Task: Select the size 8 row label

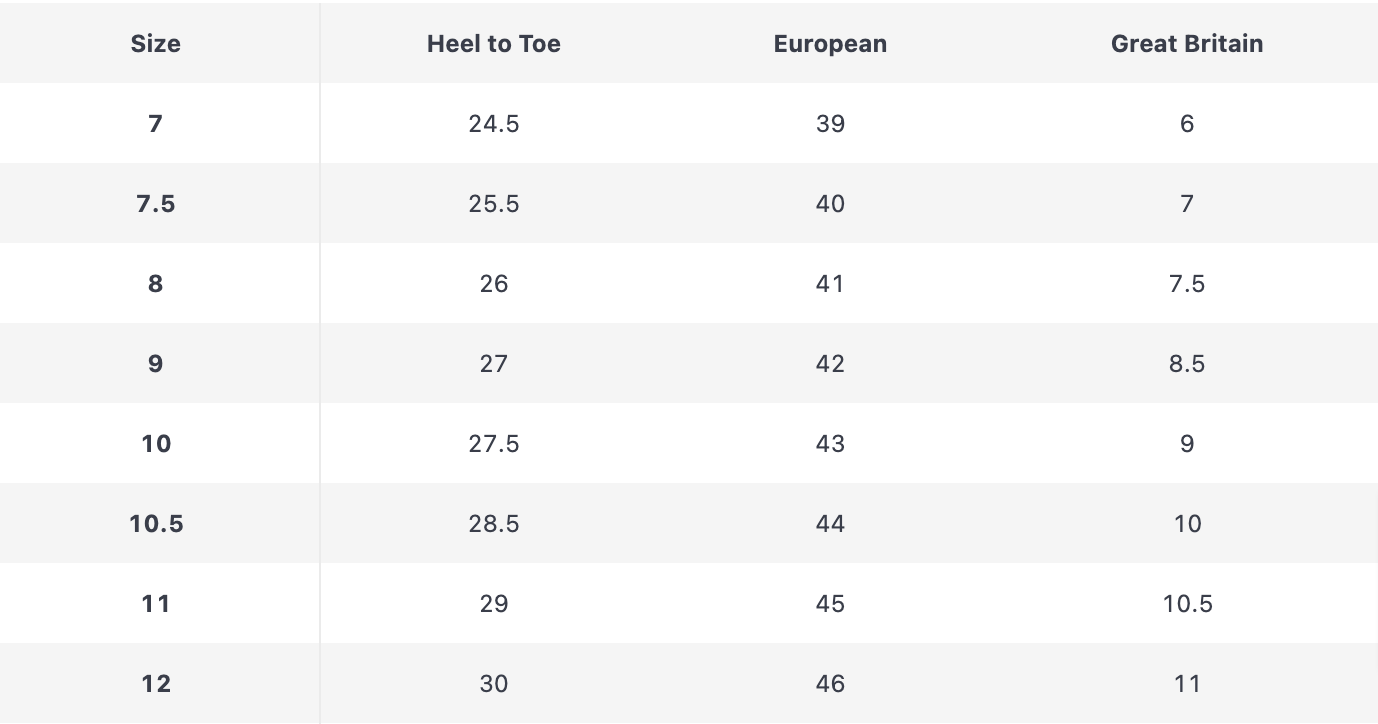Action: click(155, 284)
